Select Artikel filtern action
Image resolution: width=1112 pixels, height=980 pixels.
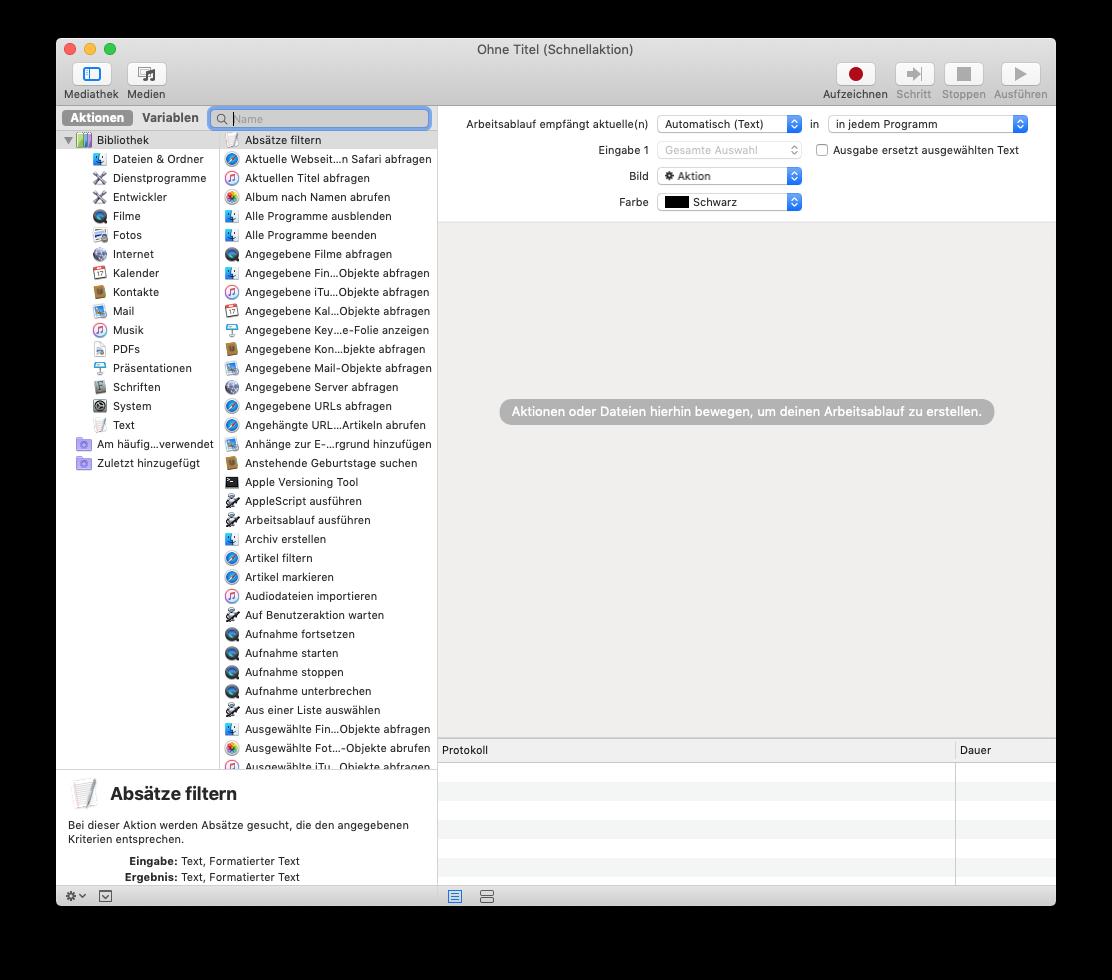coord(328,558)
